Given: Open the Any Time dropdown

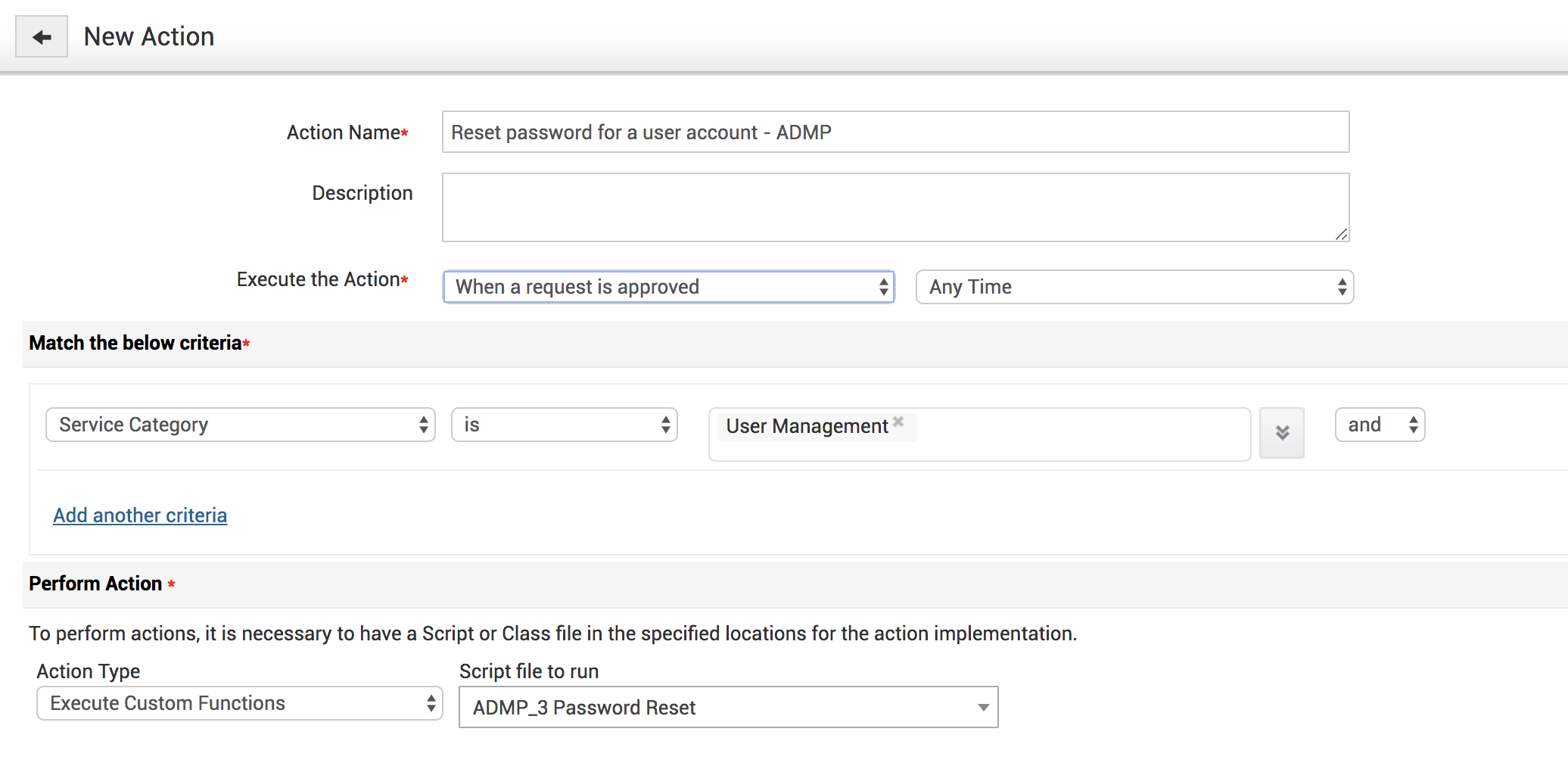Looking at the screenshot, I should (1134, 287).
